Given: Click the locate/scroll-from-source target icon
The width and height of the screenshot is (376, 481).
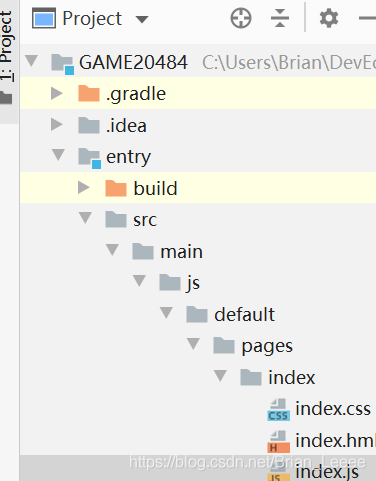Looking at the screenshot, I should click(x=241, y=18).
